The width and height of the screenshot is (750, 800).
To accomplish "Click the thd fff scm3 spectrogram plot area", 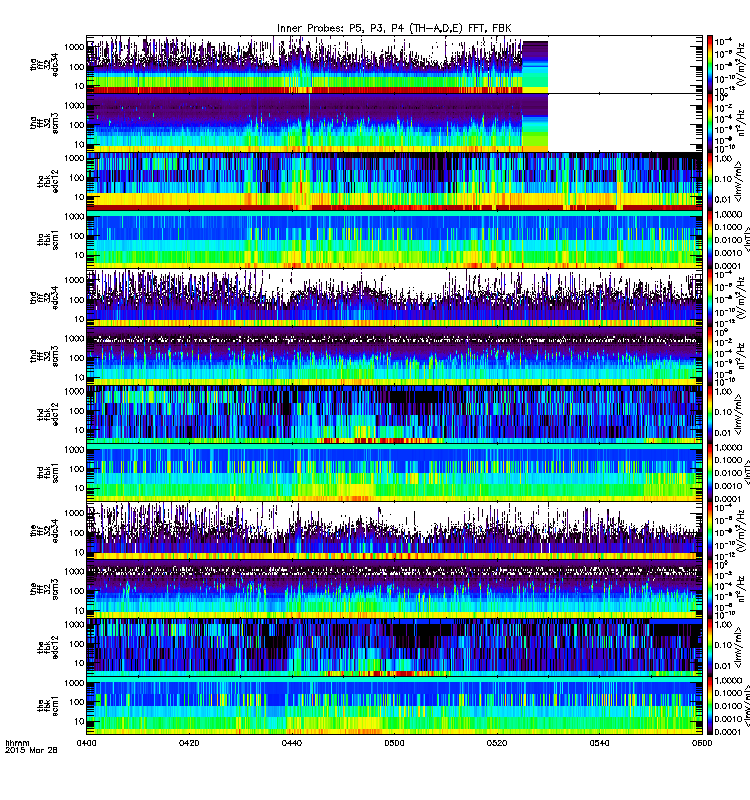I will click(394, 356).
